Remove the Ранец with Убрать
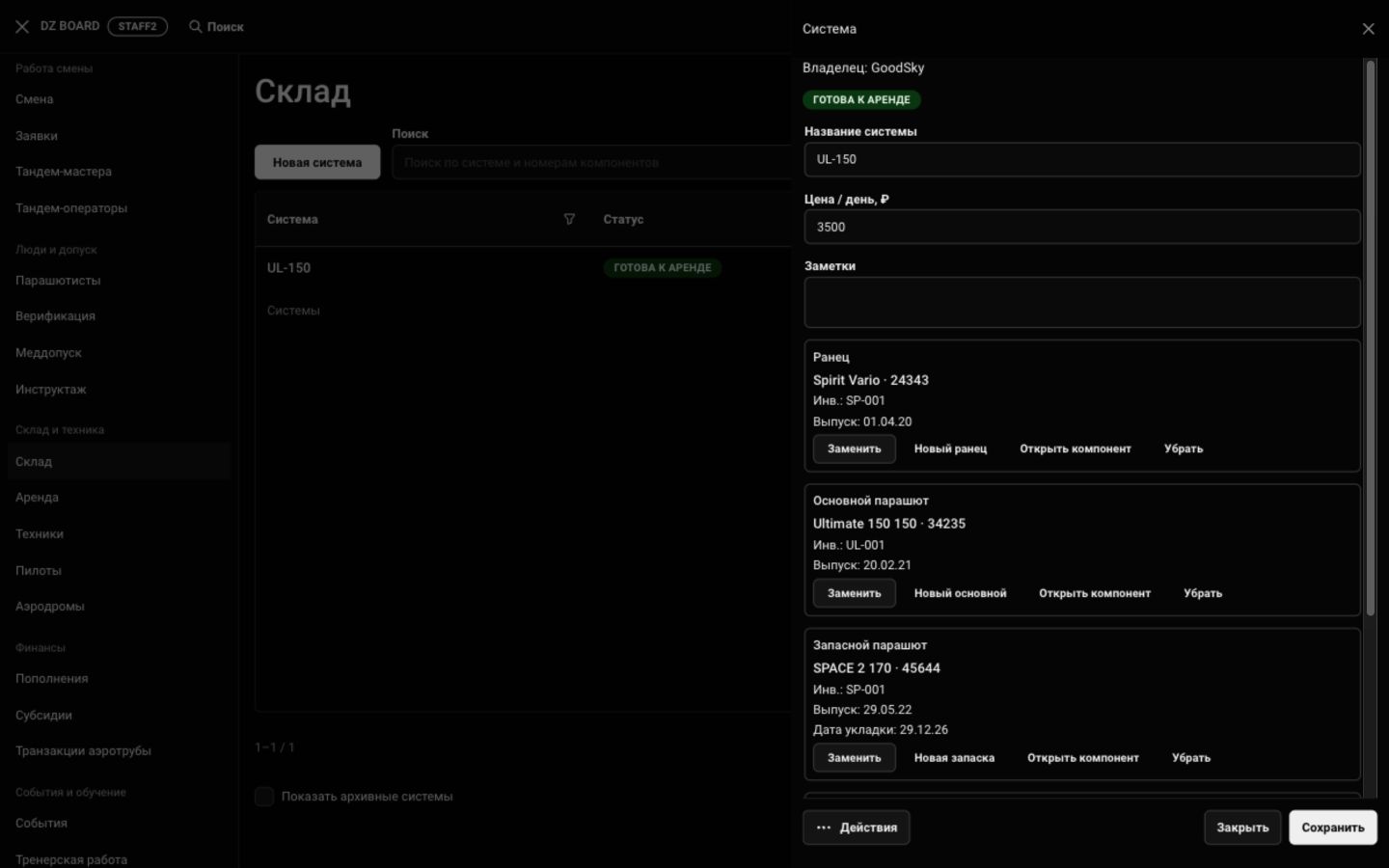The width and height of the screenshot is (1389, 868). [x=1184, y=448]
